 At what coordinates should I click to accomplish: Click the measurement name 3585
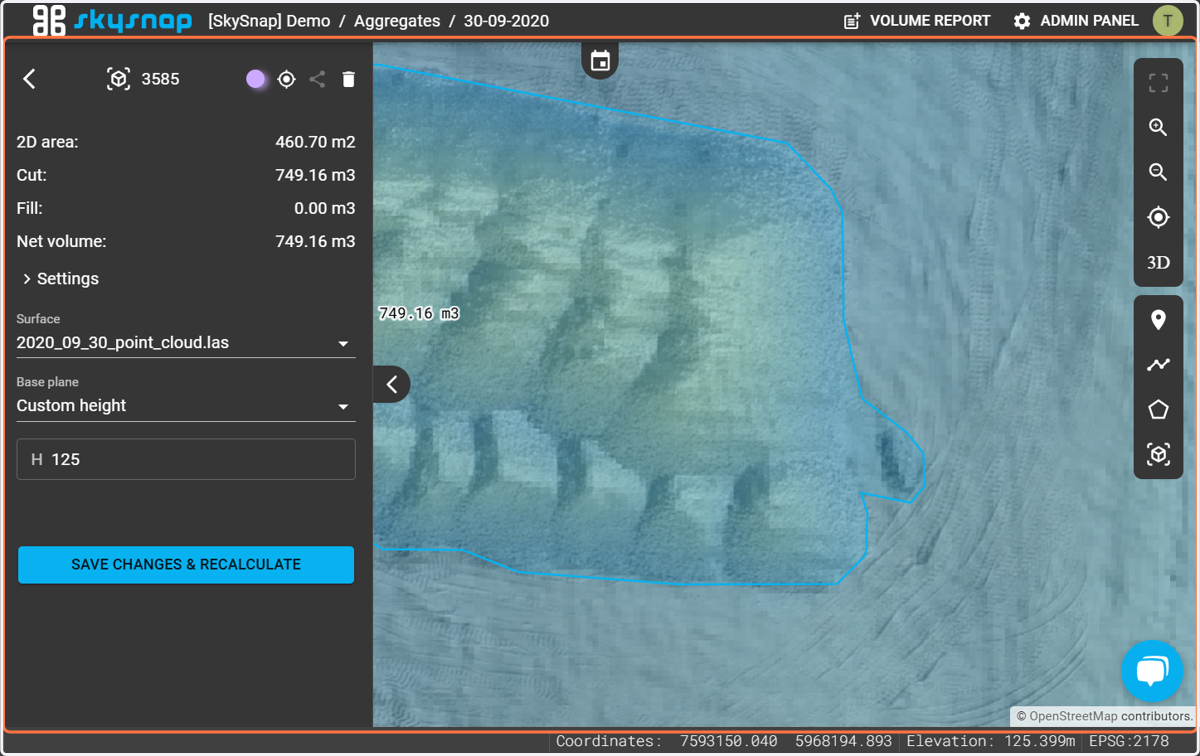point(161,79)
